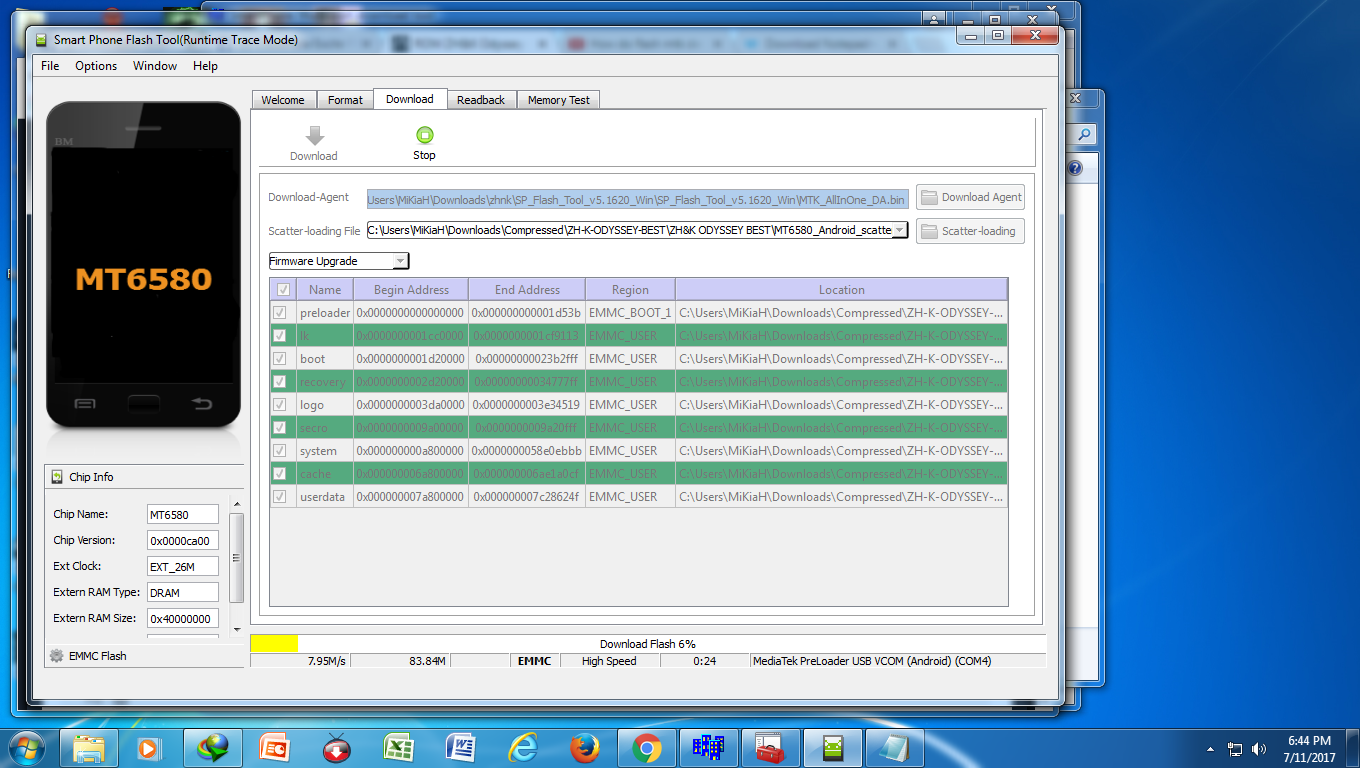The width and height of the screenshot is (1360, 768).
Task: Click the blue help icon in the rear window
Action: click(x=1075, y=168)
